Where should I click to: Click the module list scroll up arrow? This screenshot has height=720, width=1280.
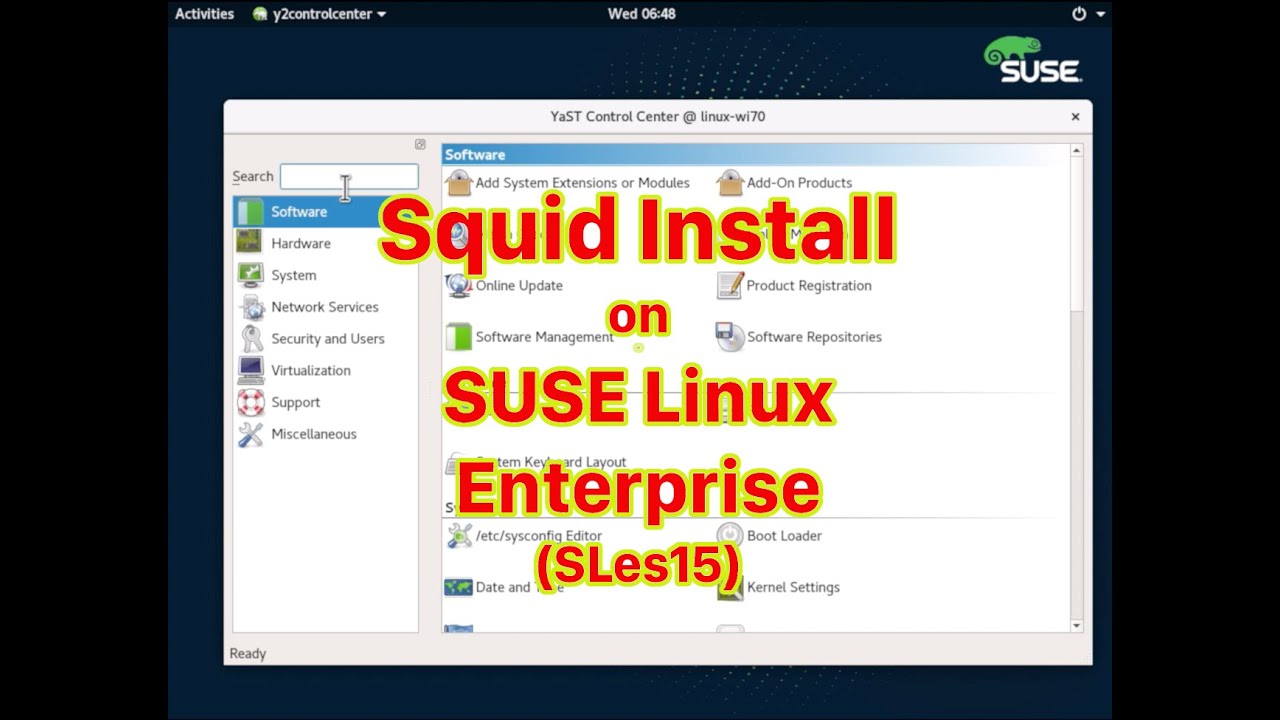pos(1076,151)
